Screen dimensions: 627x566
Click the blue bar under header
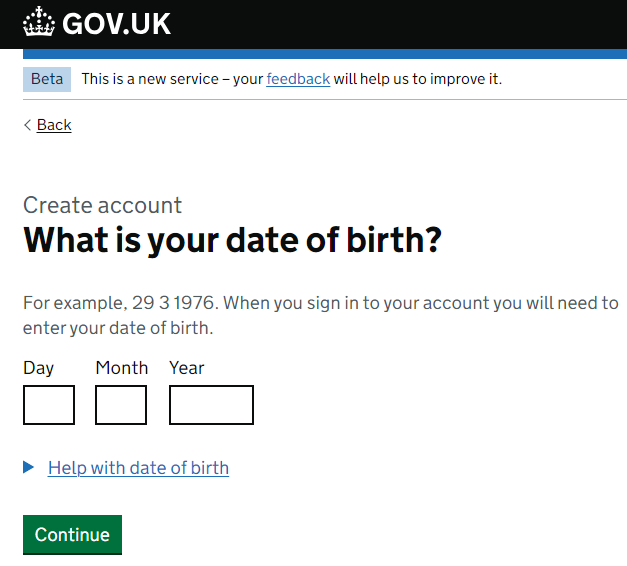tap(325, 54)
